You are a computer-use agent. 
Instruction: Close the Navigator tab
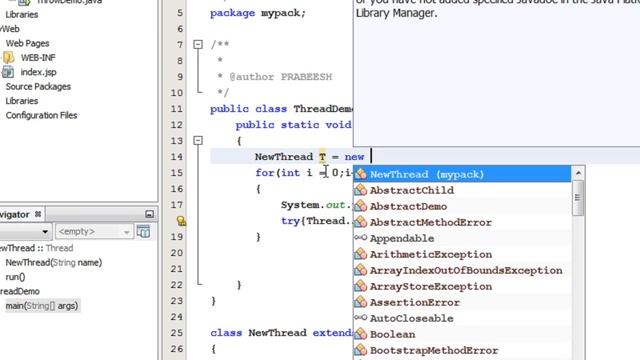coord(38,214)
